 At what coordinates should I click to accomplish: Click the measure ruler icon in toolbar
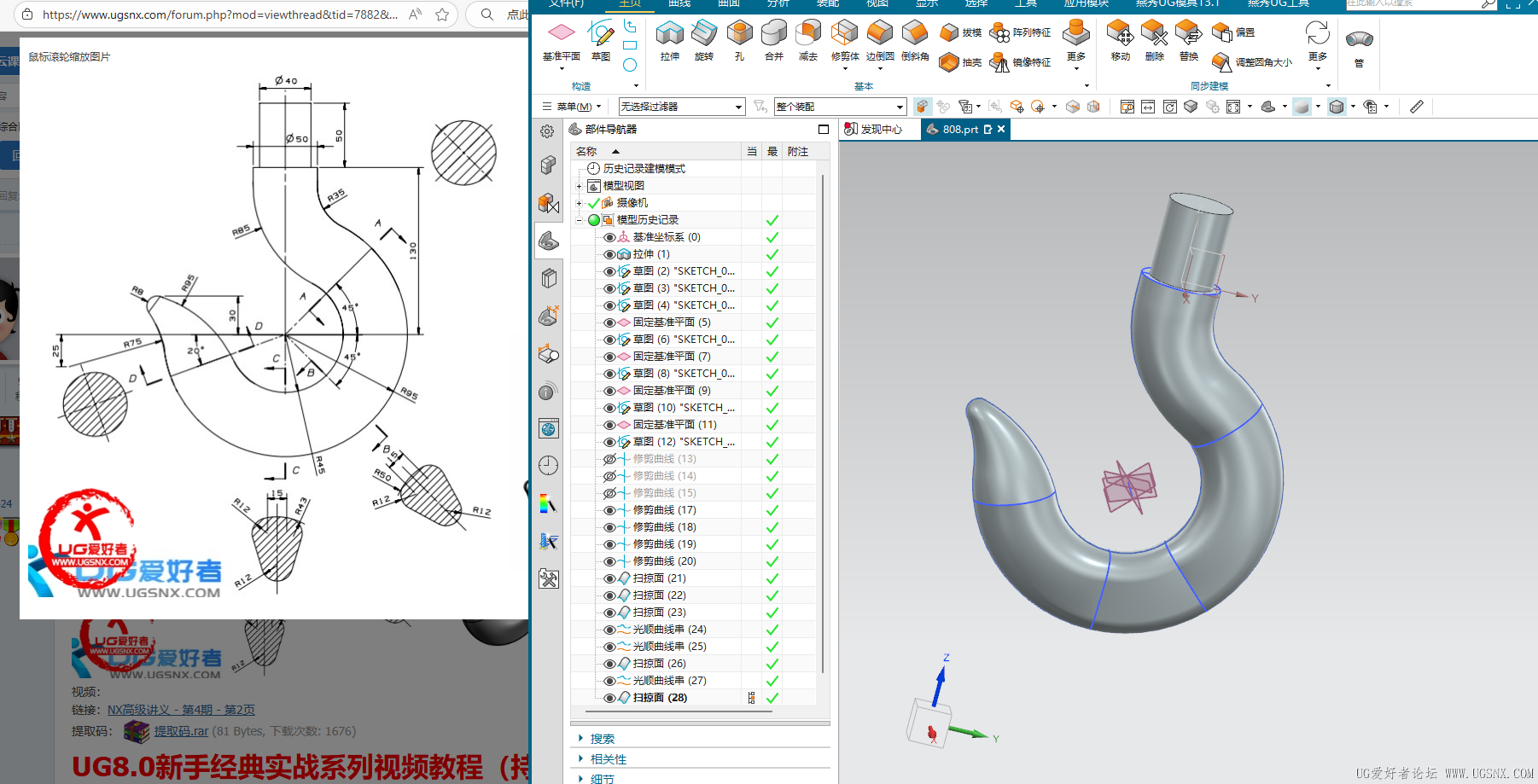(1416, 107)
